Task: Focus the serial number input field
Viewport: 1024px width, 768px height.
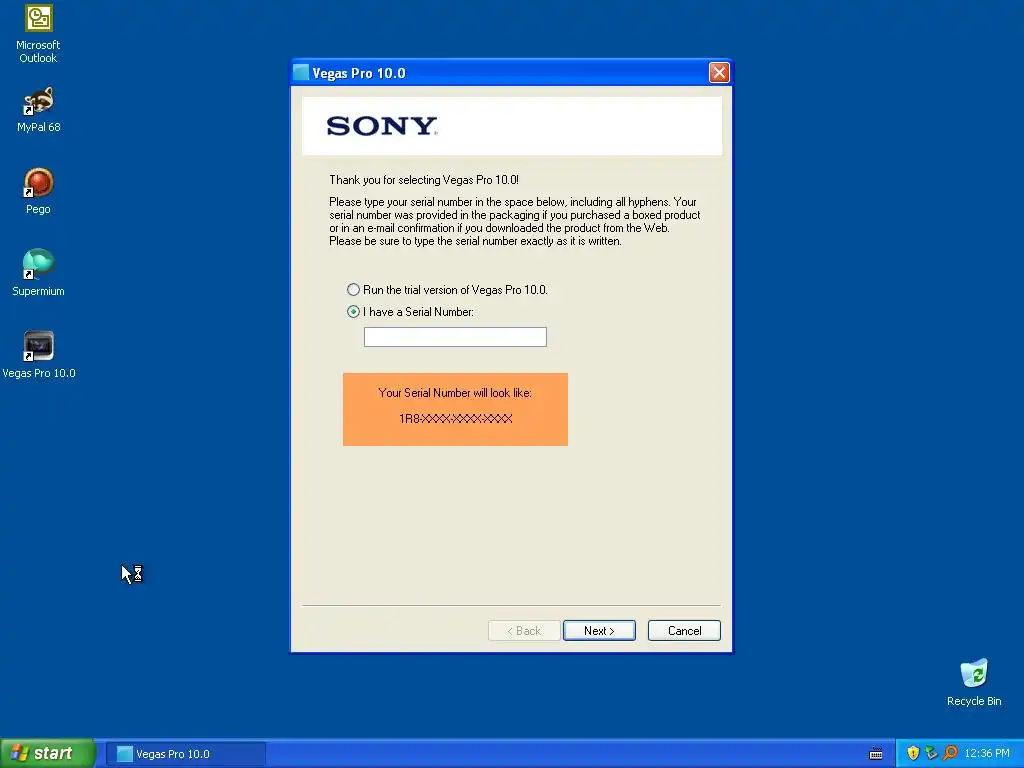Action: pyautogui.click(x=455, y=337)
